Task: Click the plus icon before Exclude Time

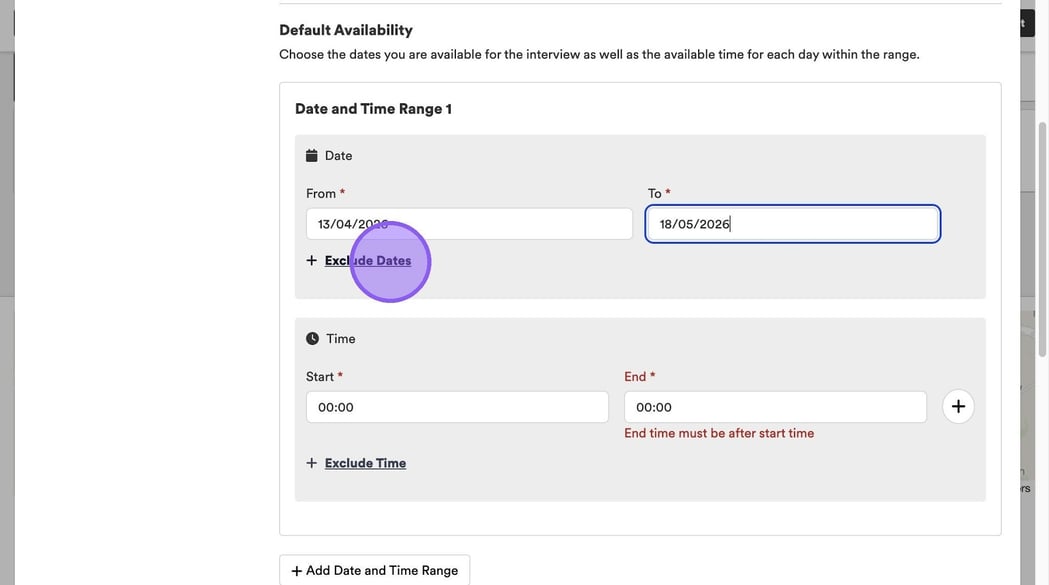Action: pos(312,463)
